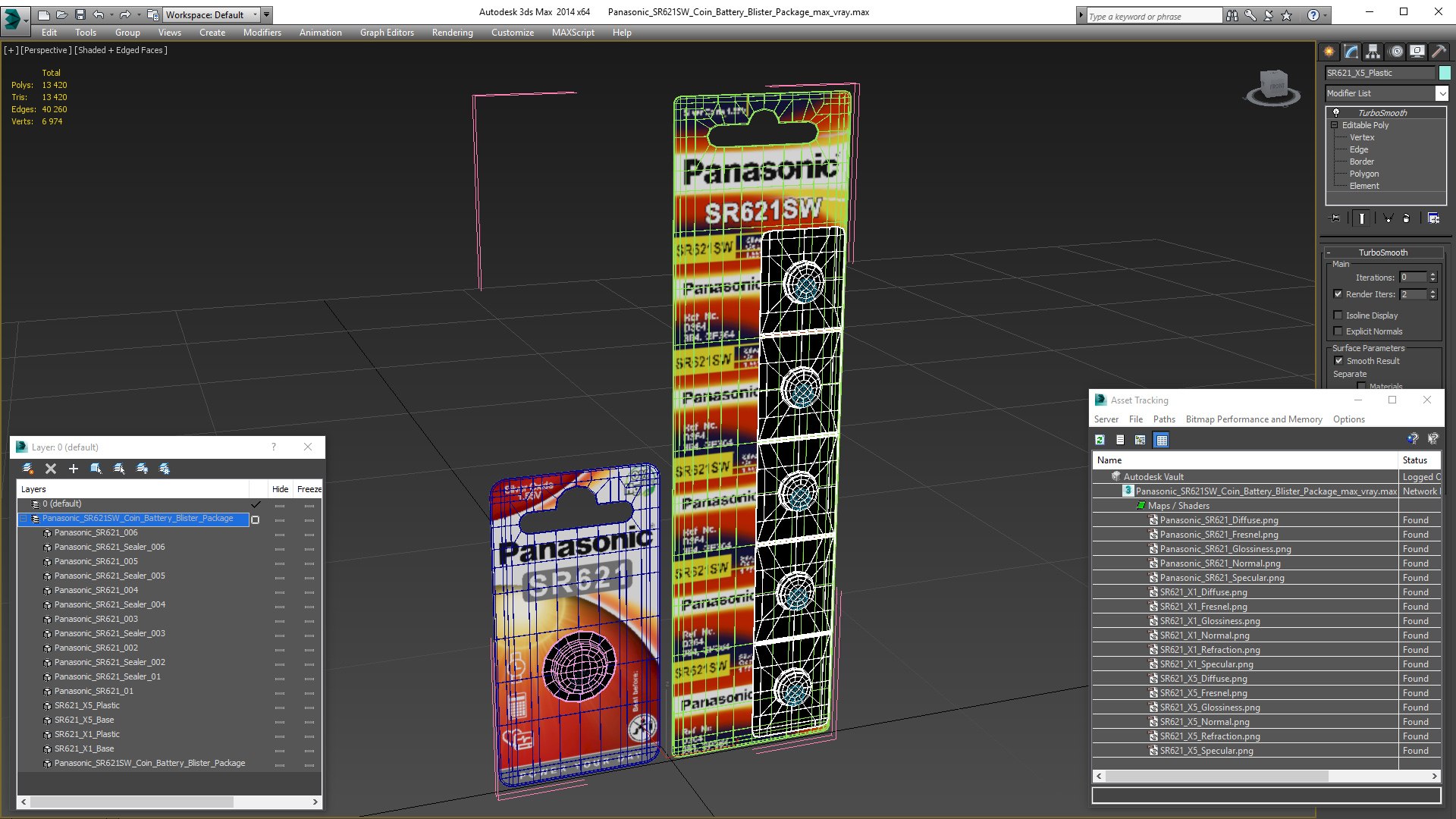Open the Paths menu in Asset Tracking
Screen dimensions: 1456x819
click(x=1164, y=419)
